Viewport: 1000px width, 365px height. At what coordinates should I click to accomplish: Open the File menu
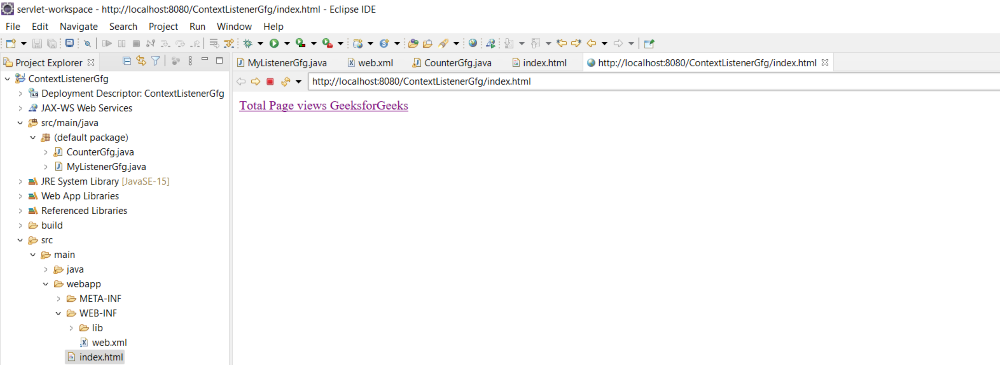pos(13,26)
